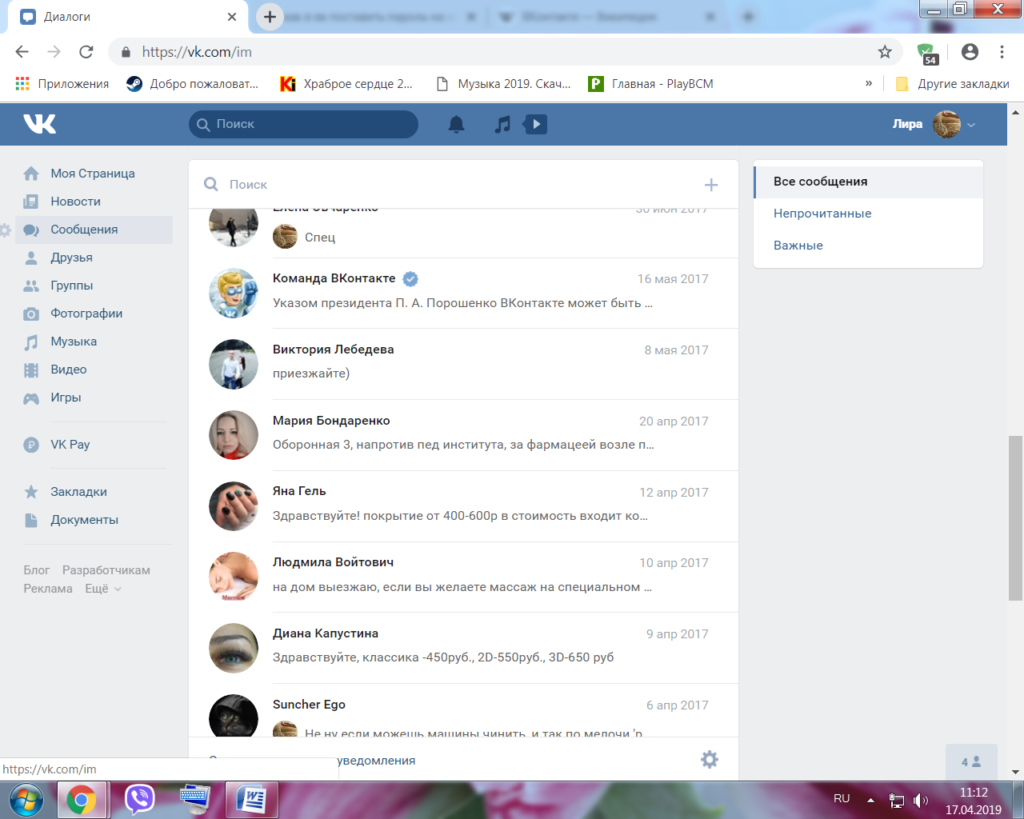Click the Документы file icon
The height and width of the screenshot is (819, 1024).
pyautogui.click(x=31, y=520)
